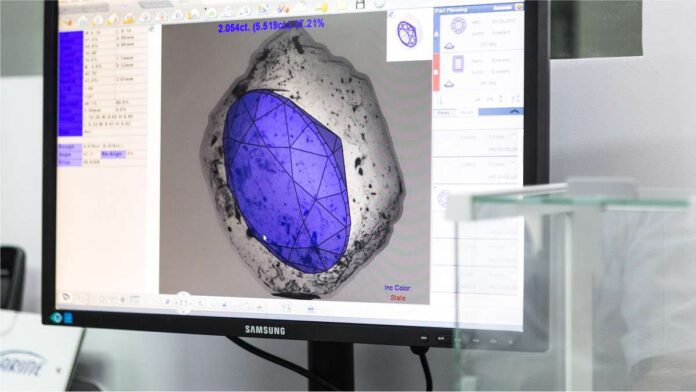Click the circular view navigation control
This screenshot has width=696, height=392.
tap(184, 303)
